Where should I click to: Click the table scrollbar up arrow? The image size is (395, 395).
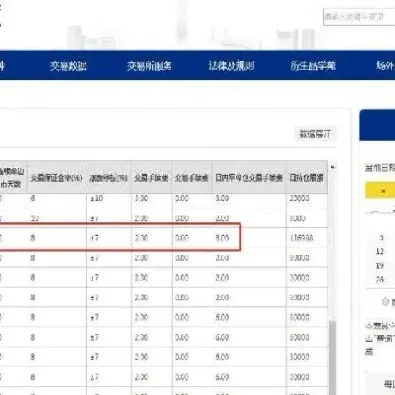[x=332, y=167]
